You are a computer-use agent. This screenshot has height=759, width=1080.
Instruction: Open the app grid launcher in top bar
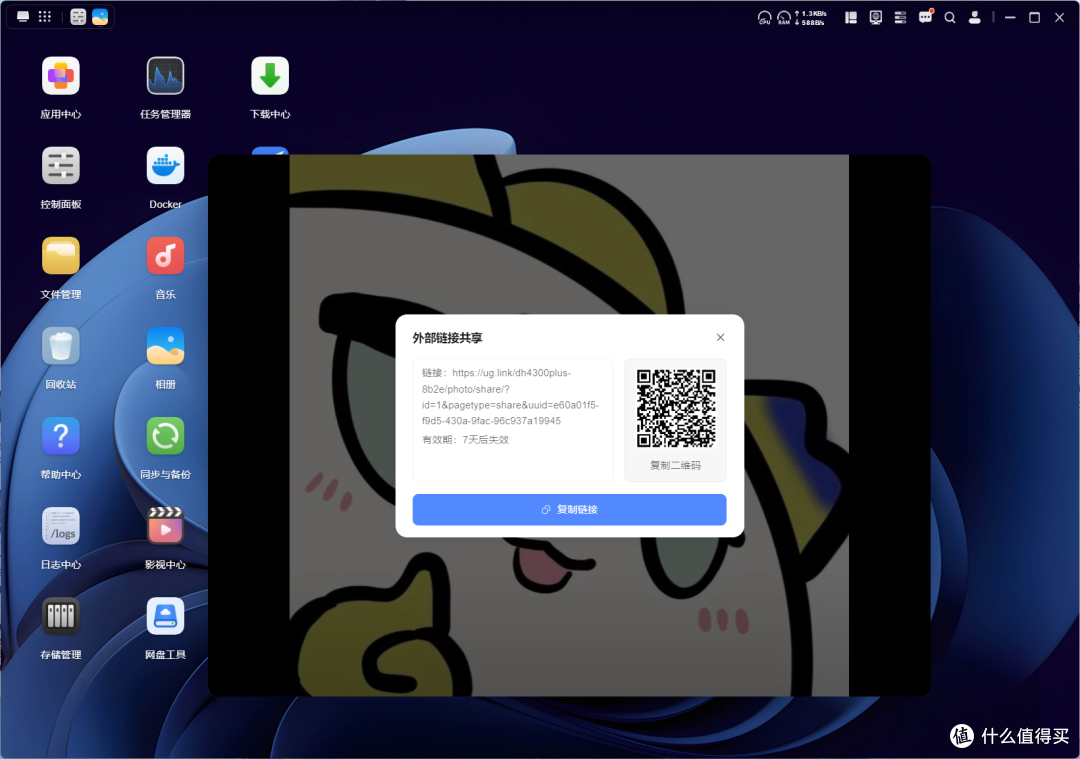point(45,17)
